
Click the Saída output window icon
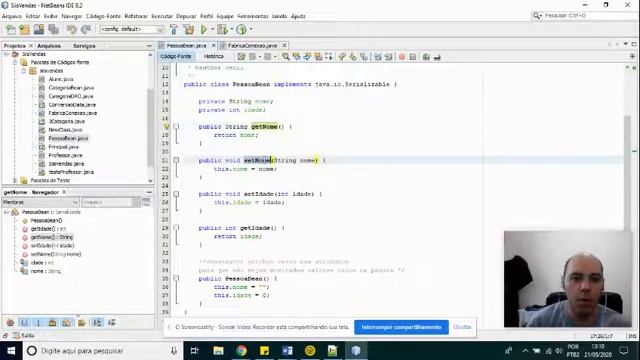(16, 336)
